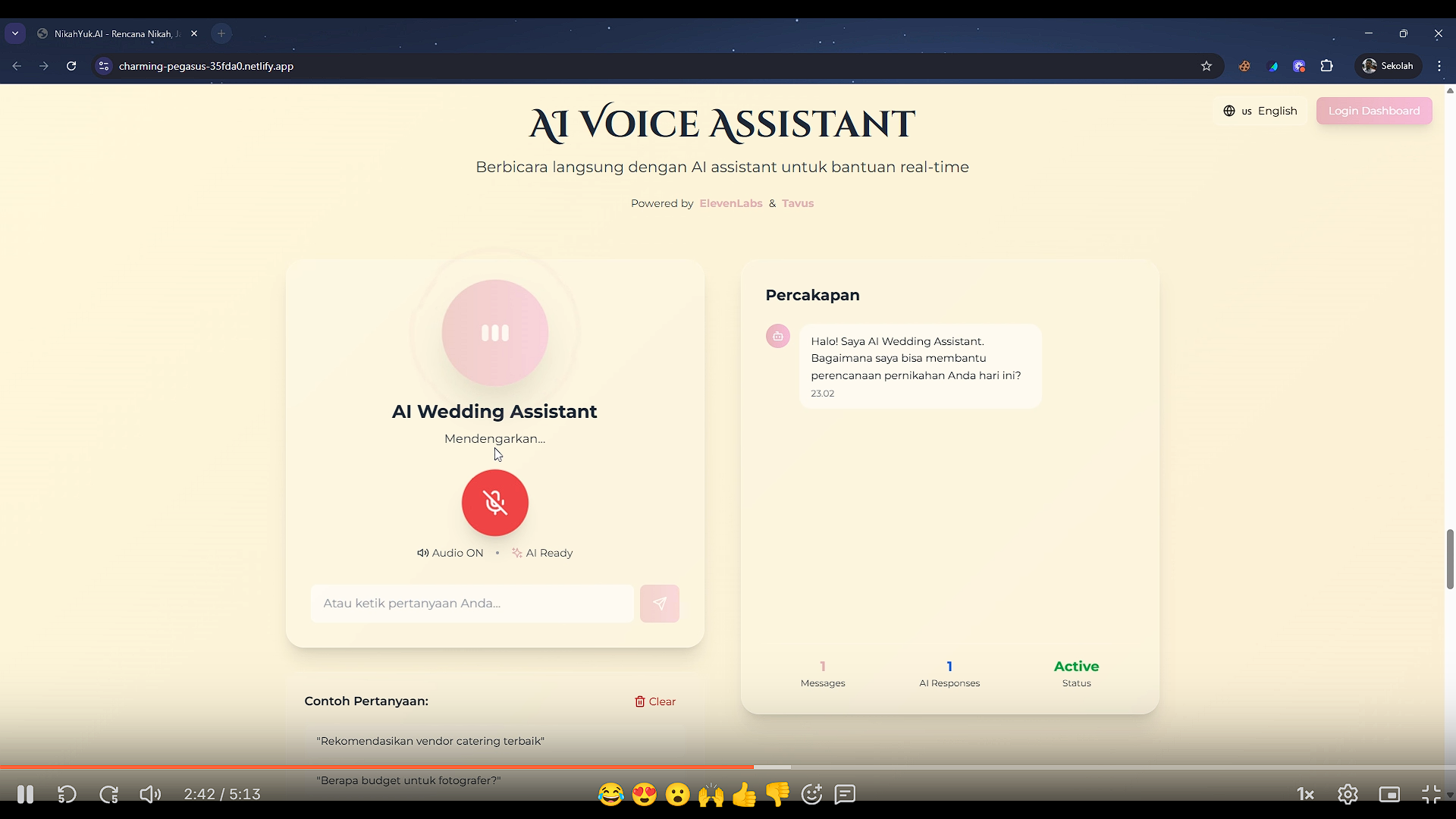Pause the video playback
1456x819 pixels.
click(25, 794)
